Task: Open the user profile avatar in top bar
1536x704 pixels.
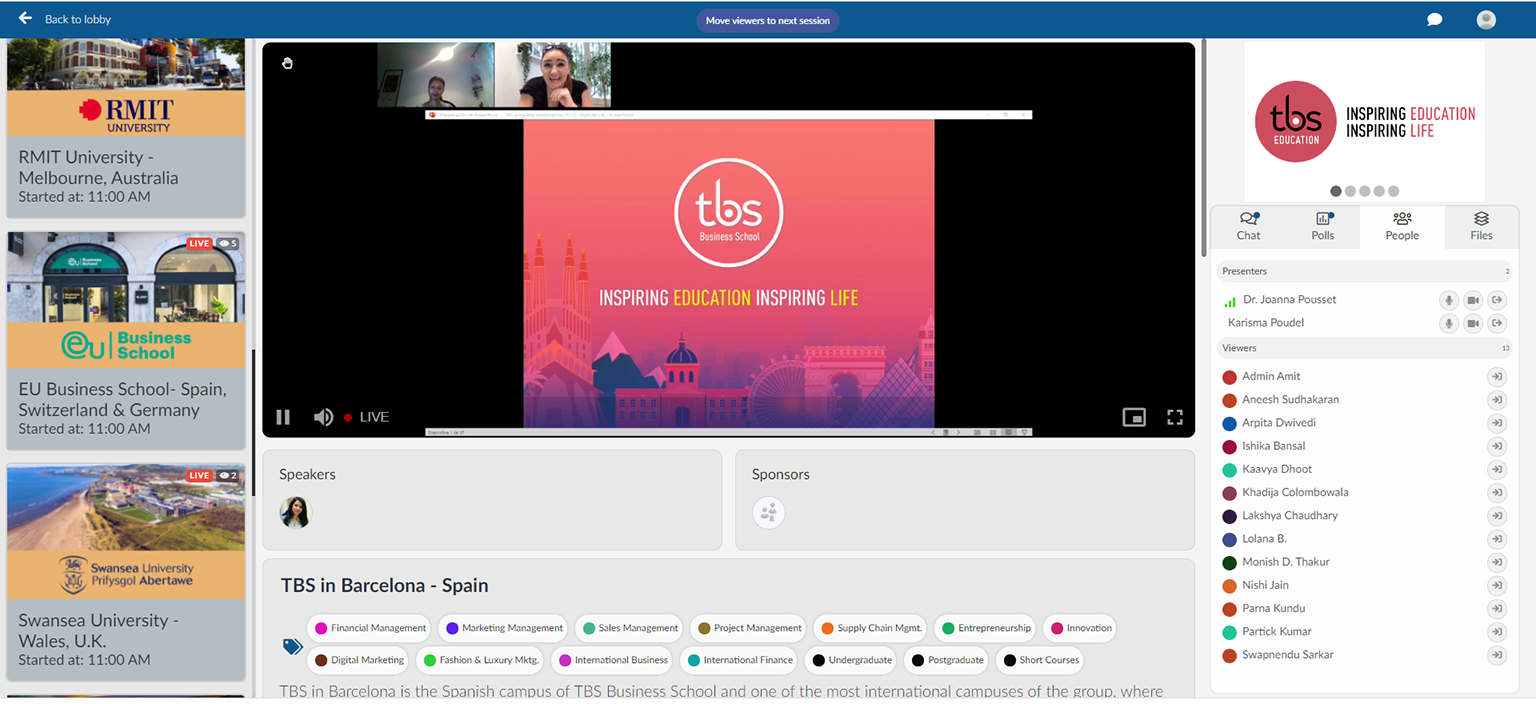Action: pos(1486,20)
